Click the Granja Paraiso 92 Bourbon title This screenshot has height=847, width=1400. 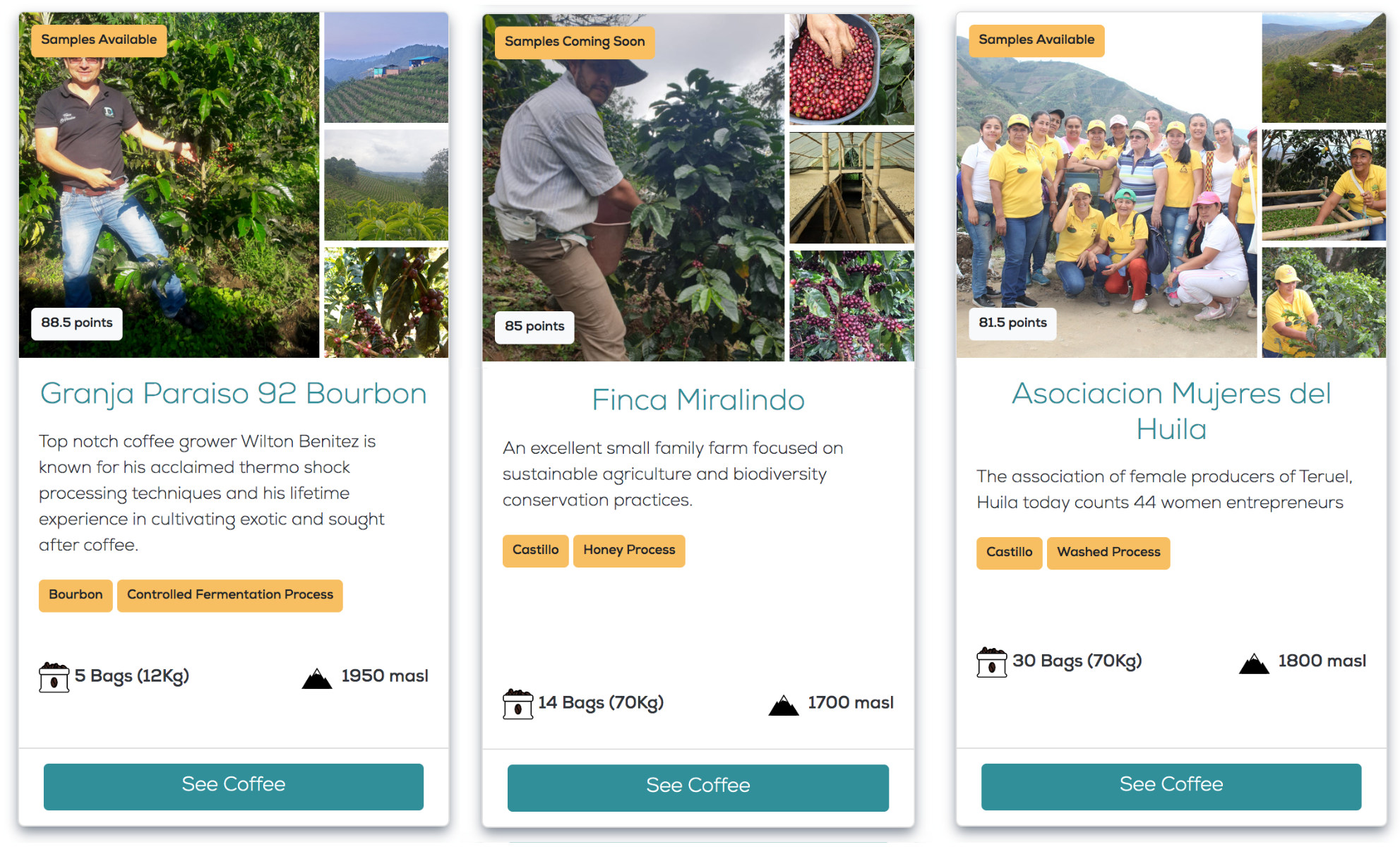[234, 394]
